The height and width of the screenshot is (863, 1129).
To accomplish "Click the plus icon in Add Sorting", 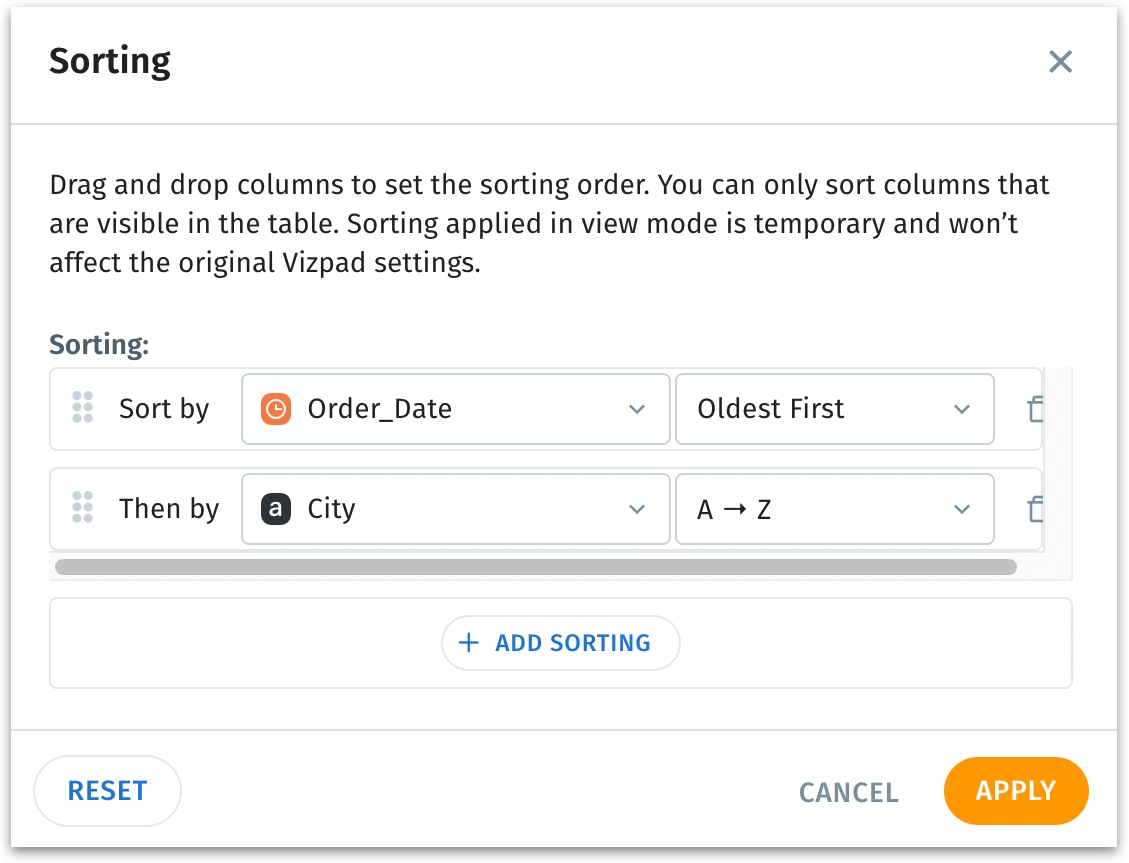I will click(468, 643).
